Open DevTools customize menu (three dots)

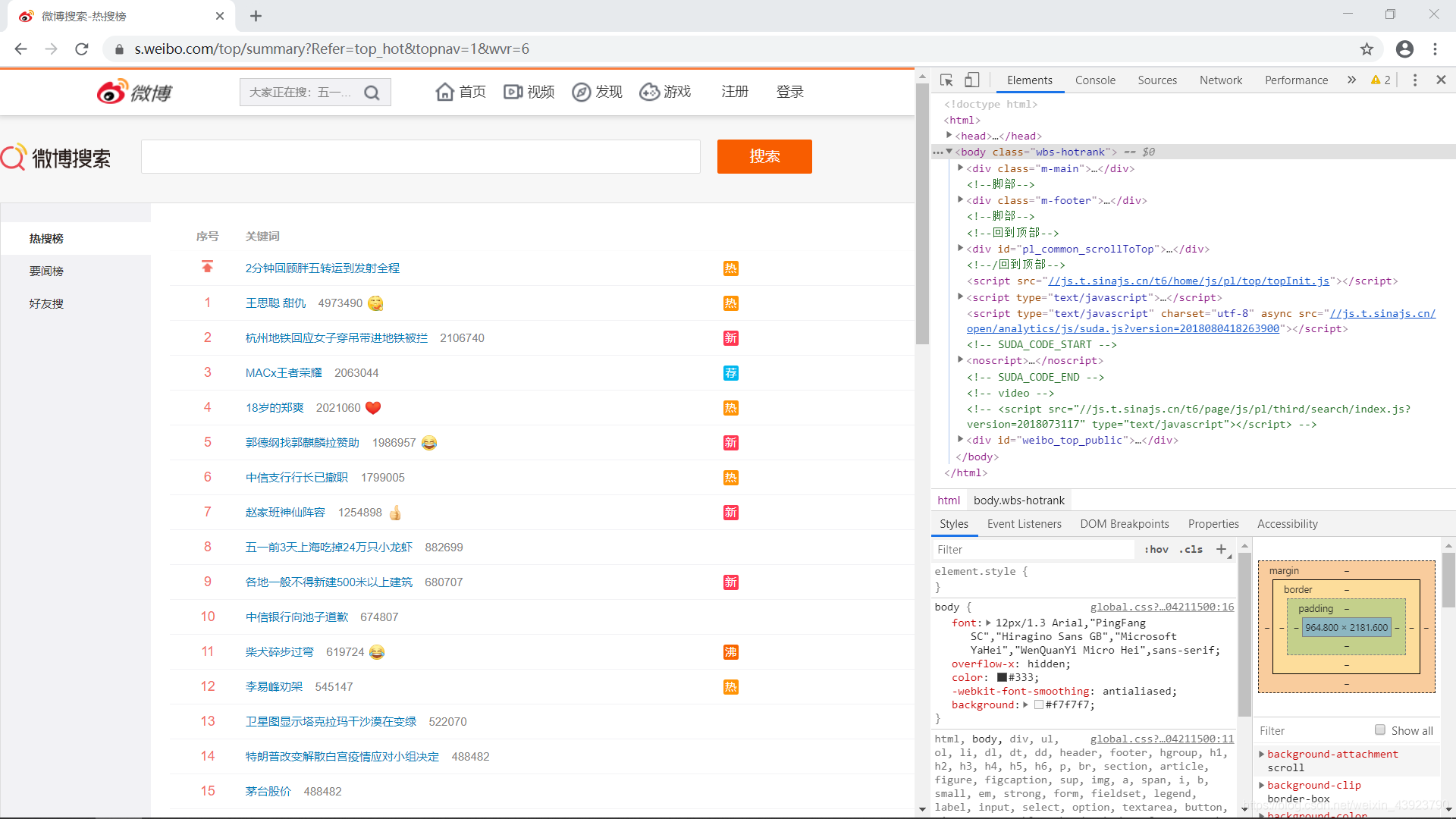tap(1414, 80)
